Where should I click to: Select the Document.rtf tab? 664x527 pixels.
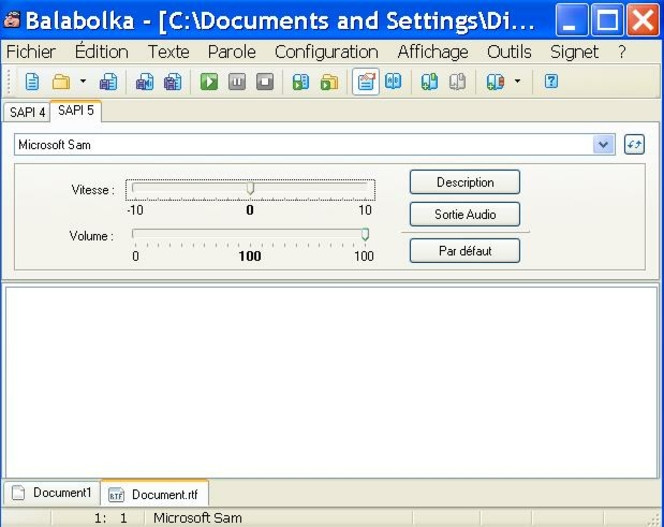click(x=154, y=494)
